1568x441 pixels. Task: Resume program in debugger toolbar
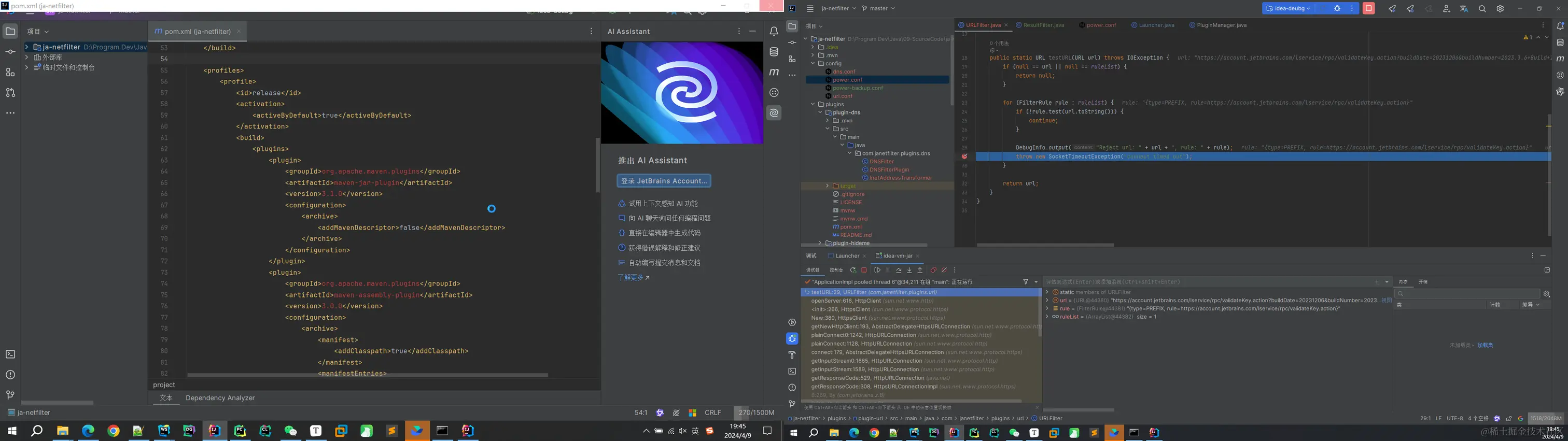pos(877,270)
